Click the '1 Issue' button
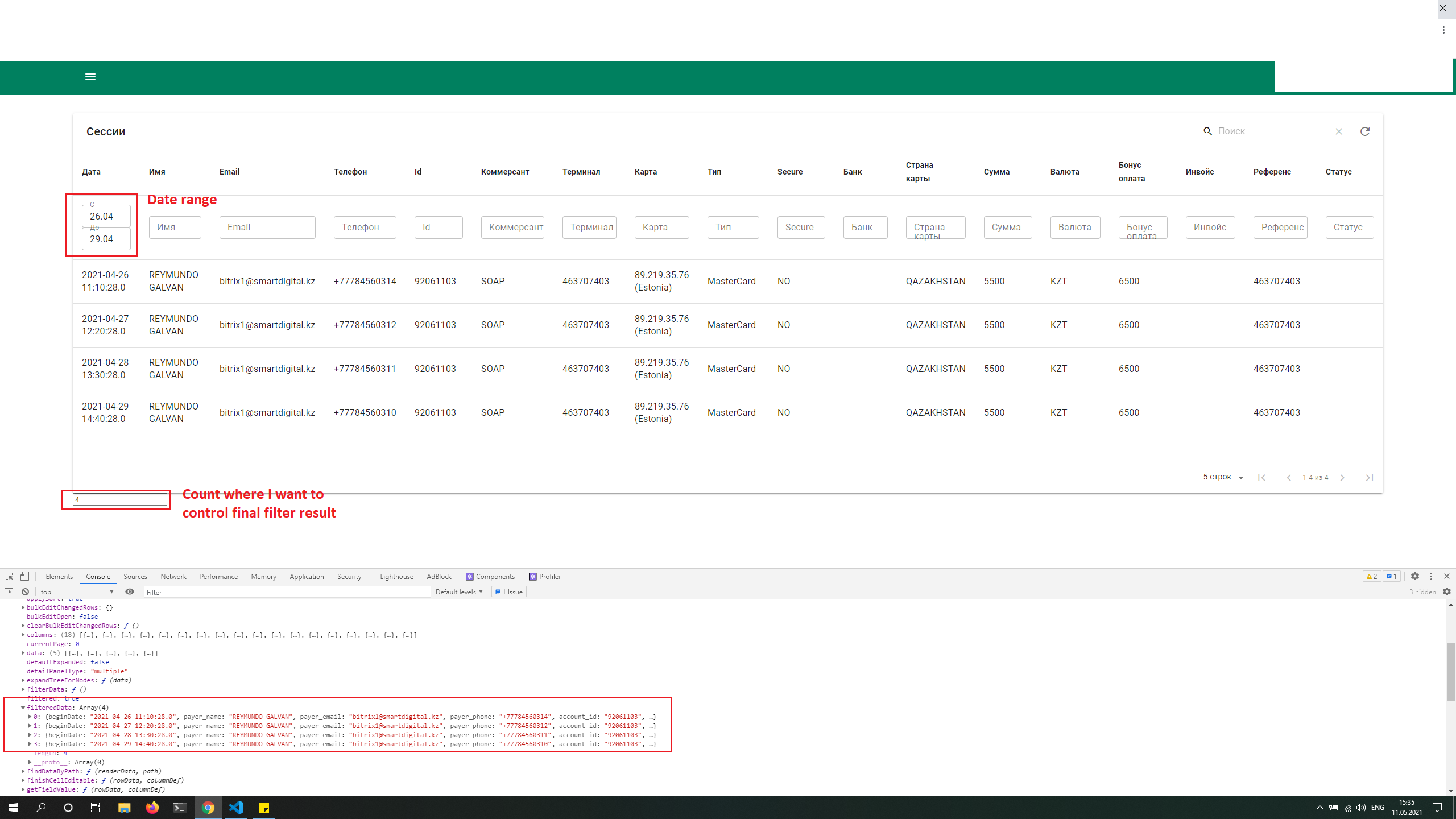Viewport: 1456px width, 819px height. [x=508, y=591]
